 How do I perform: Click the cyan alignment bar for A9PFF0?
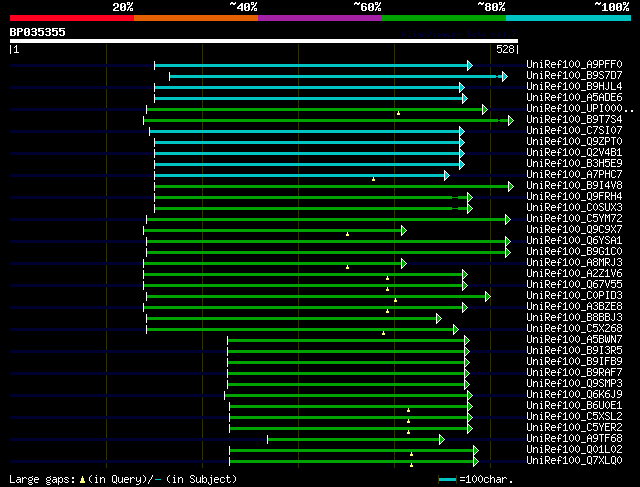pyautogui.click(x=311, y=65)
